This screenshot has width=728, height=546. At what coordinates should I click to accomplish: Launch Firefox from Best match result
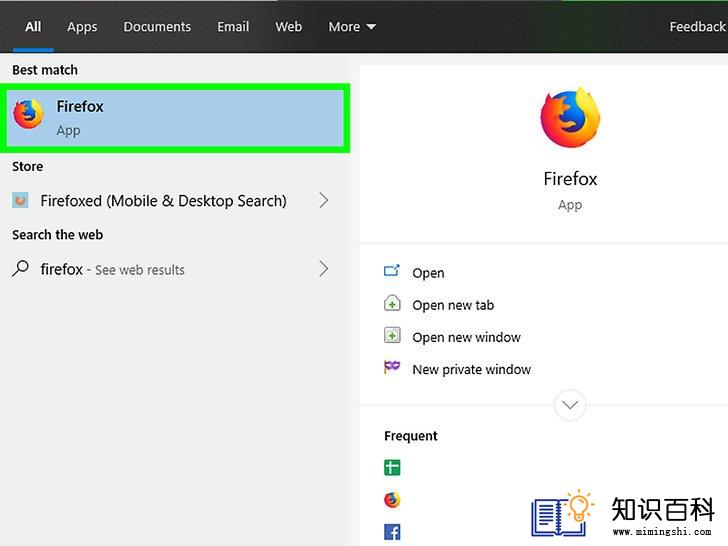pos(175,118)
